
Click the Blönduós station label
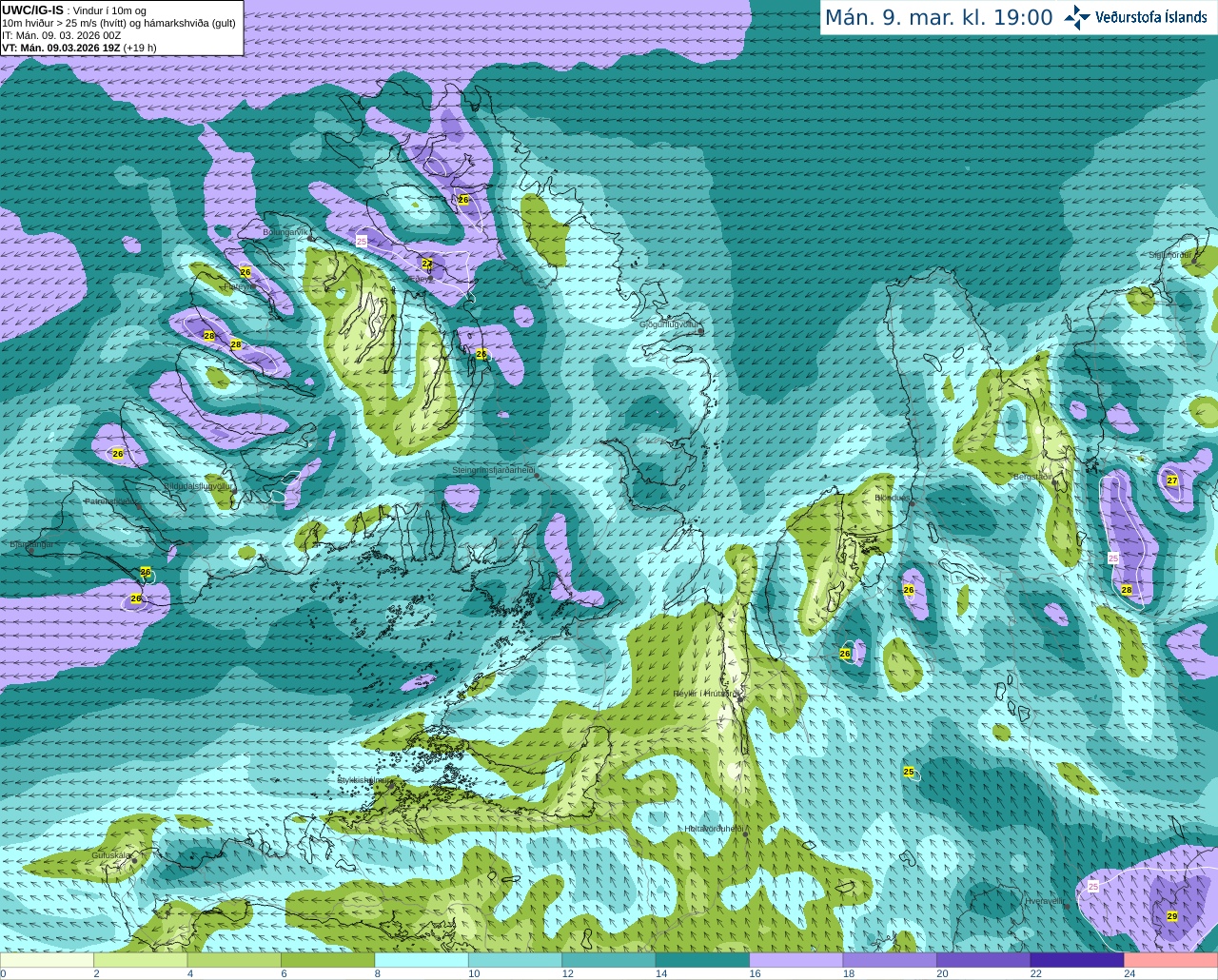pyautogui.click(x=892, y=498)
